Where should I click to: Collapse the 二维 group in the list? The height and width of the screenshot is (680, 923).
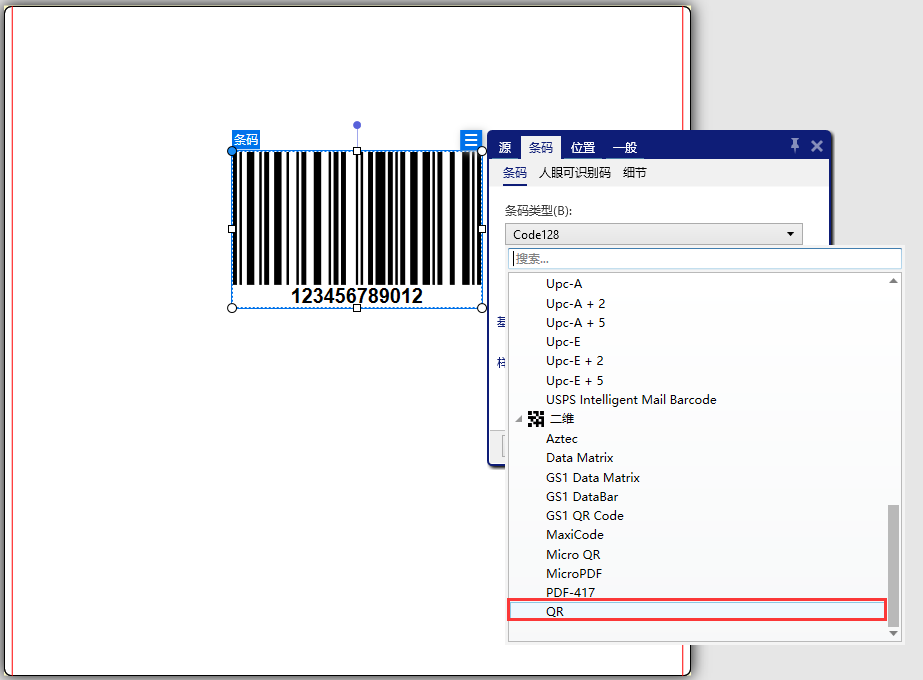(518, 420)
